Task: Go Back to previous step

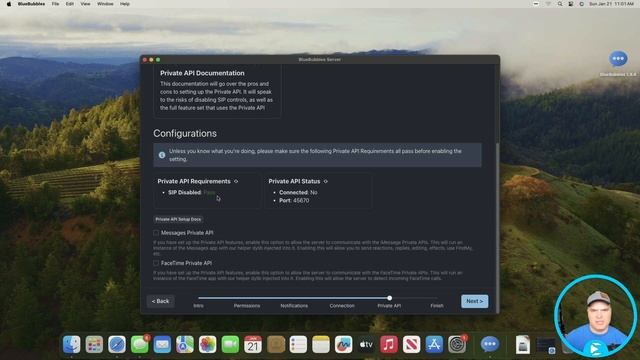Action: pos(160,301)
